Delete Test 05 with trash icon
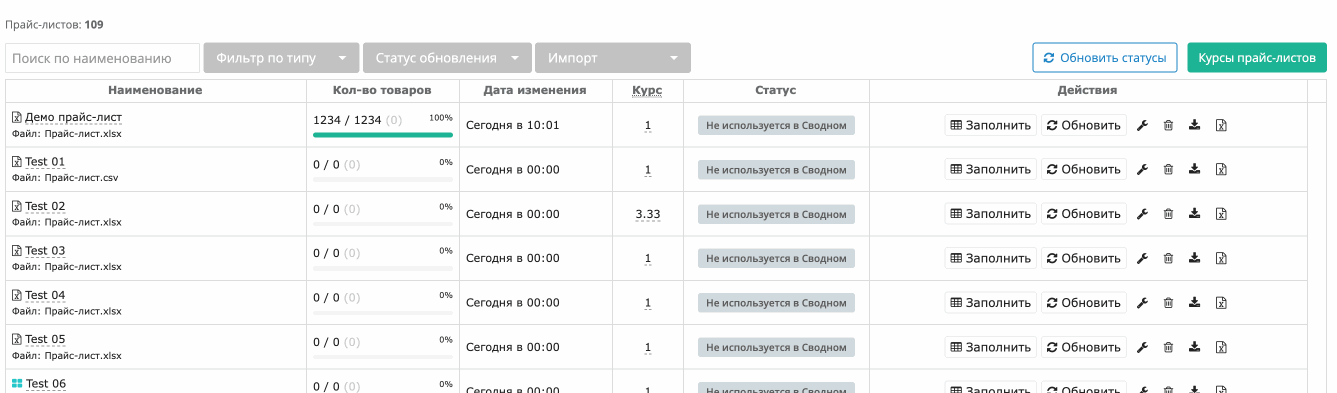1337x393 pixels. [x=1168, y=347]
